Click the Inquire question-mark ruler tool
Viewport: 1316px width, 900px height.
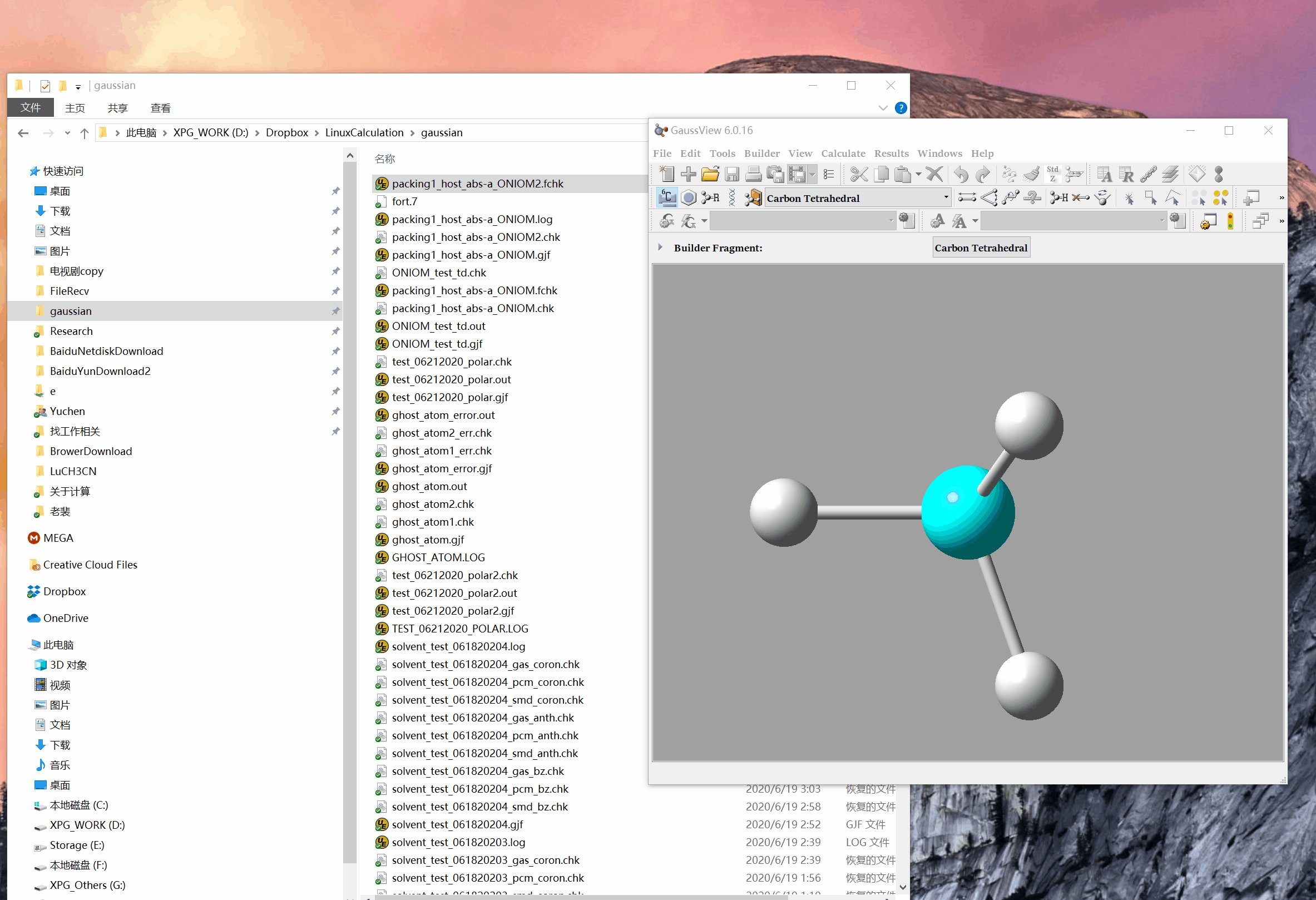pyautogui.click(x=1032, y=197)
